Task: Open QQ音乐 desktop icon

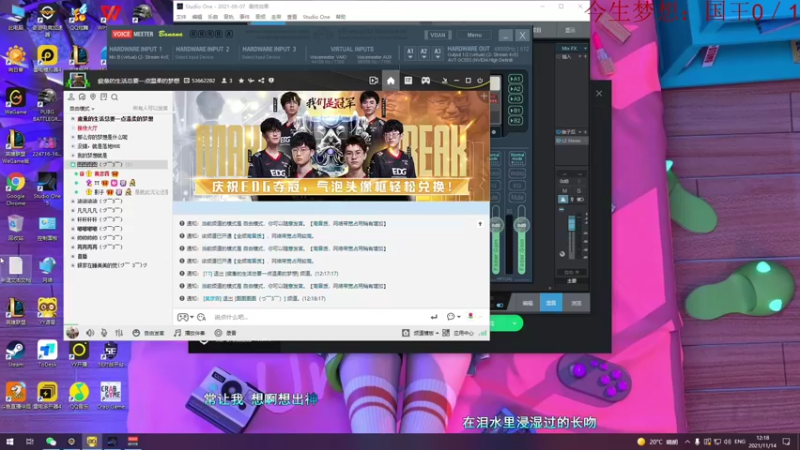Action: click(x=79, y=396)
